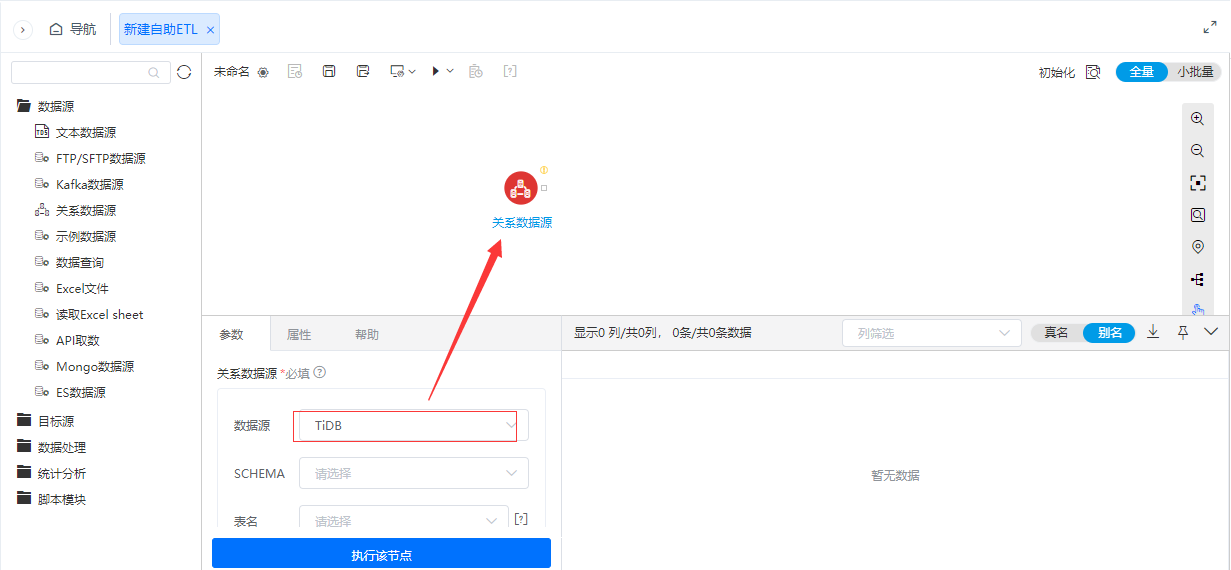Save the ETL with floppy icon
Viewport: 1231px width, 570px height.
point(329,71)
